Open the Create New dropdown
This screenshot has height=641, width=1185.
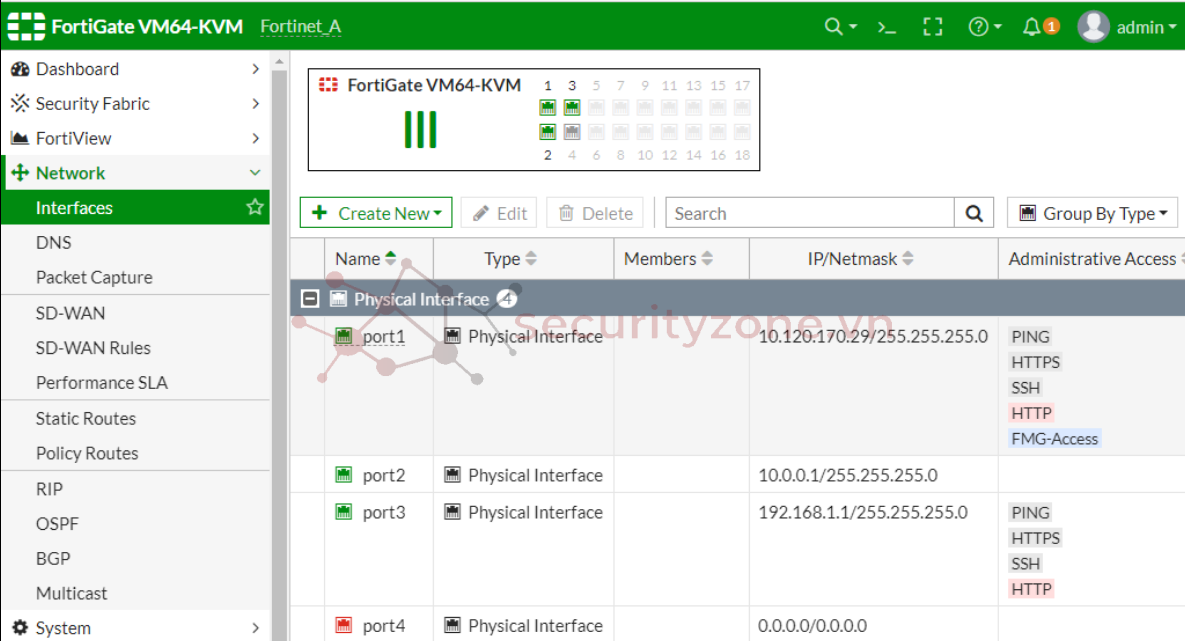tap(376, 213)
